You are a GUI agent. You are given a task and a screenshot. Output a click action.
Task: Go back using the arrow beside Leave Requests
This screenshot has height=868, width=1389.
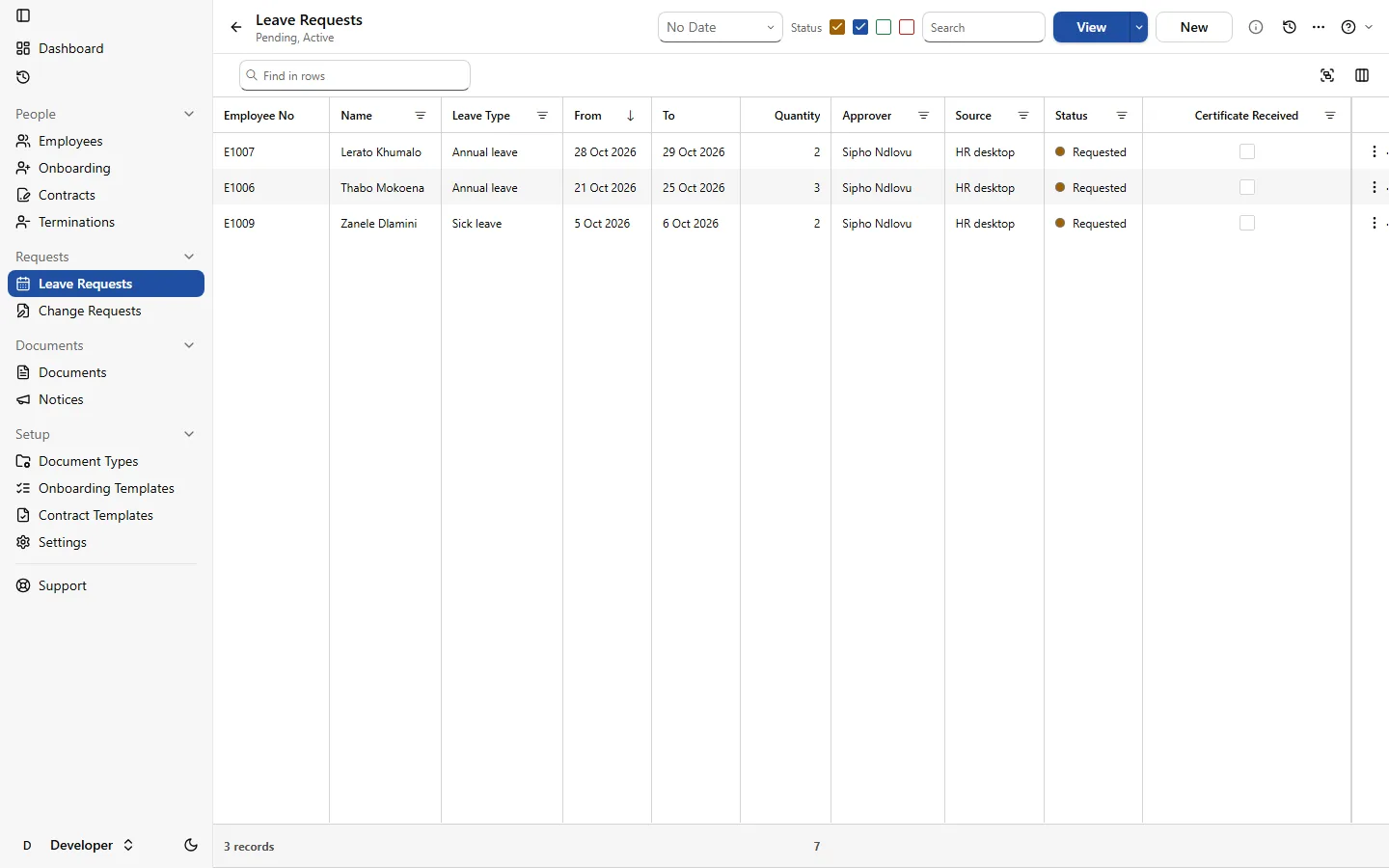pyautogui.click(x=236, y=27)
